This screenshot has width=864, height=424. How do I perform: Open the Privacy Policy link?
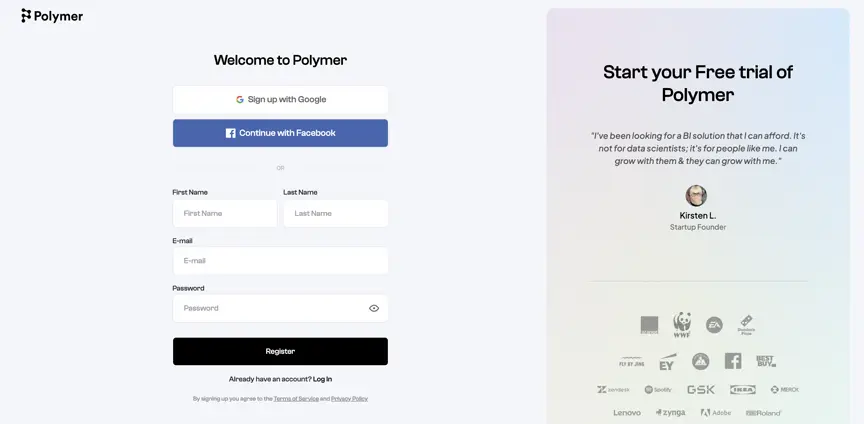pyautogui.click(x=349, y=399)
